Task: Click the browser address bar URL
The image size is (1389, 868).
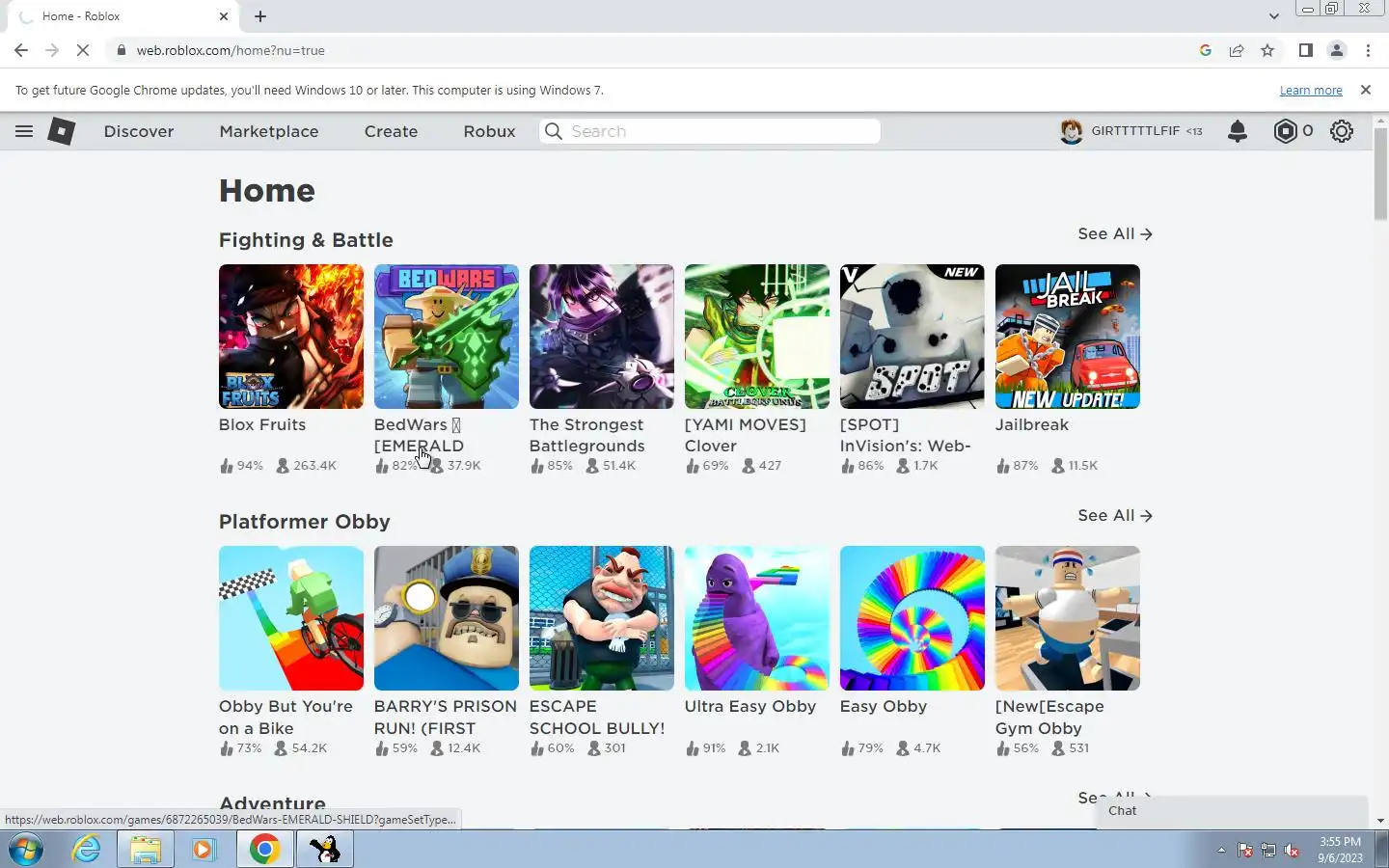Action: (x=231, y=50)
